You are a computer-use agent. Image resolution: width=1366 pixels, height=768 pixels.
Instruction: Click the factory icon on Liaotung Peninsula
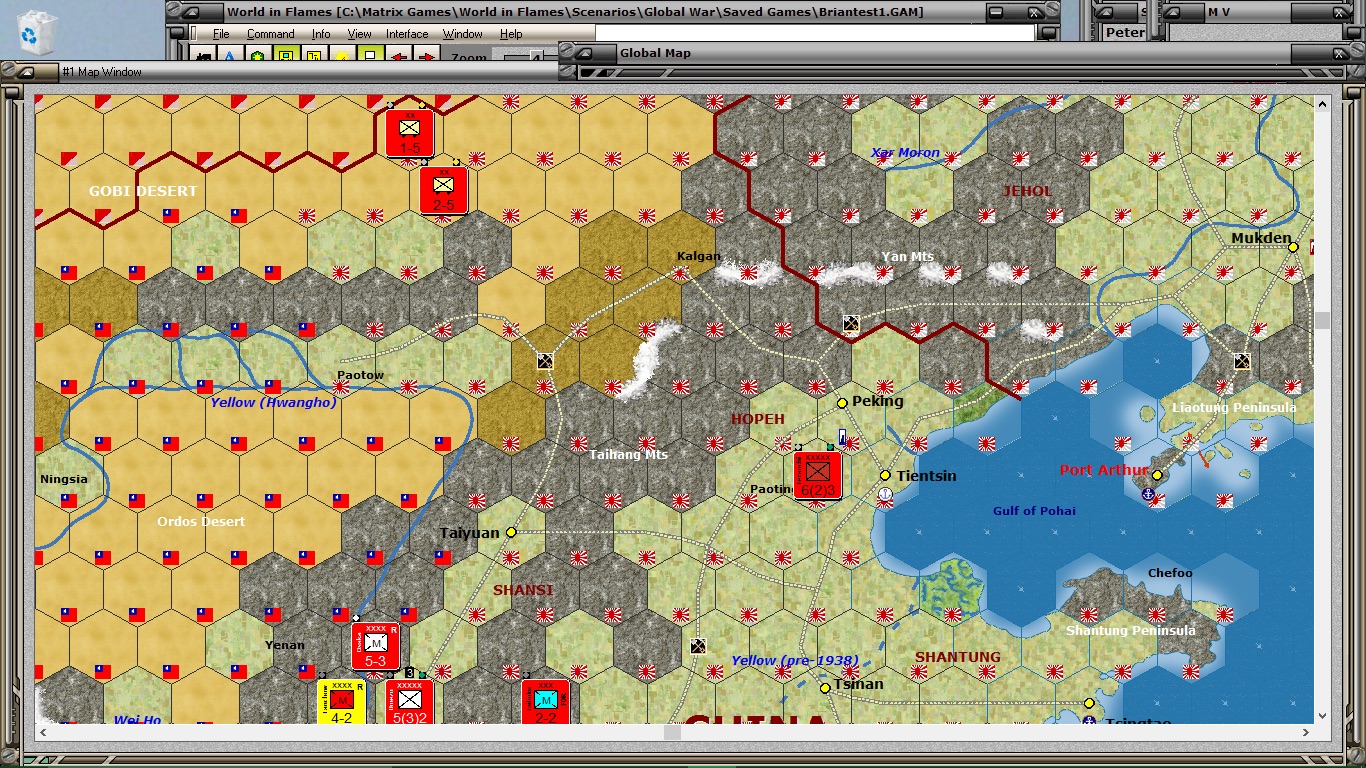tap(1242, 361)
